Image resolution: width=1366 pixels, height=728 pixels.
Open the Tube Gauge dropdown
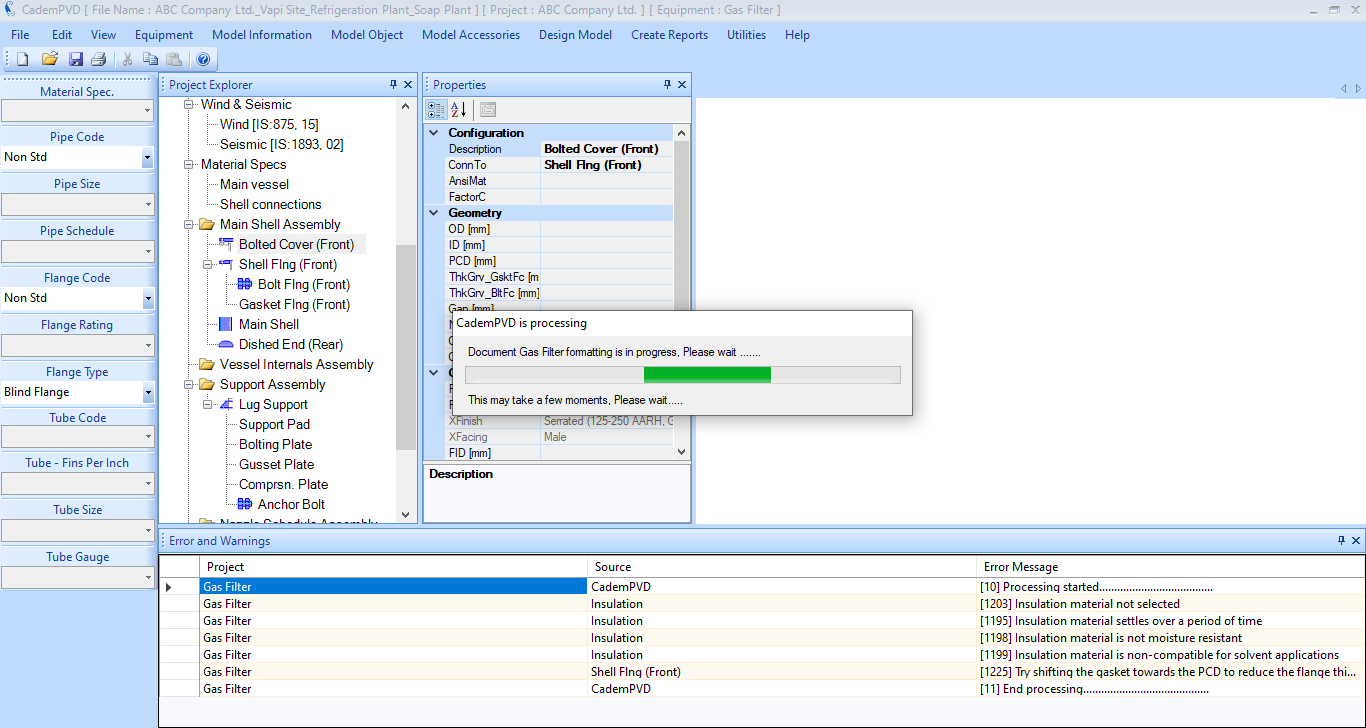147,577
